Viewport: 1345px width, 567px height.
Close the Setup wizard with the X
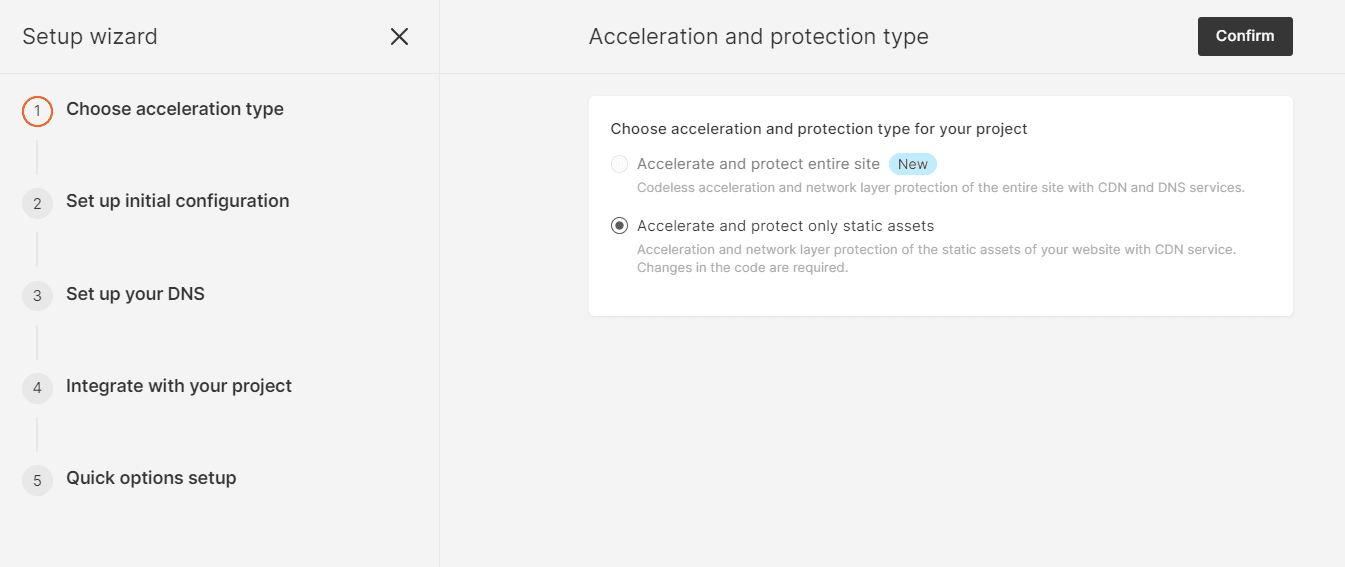[x=399, y=37]
